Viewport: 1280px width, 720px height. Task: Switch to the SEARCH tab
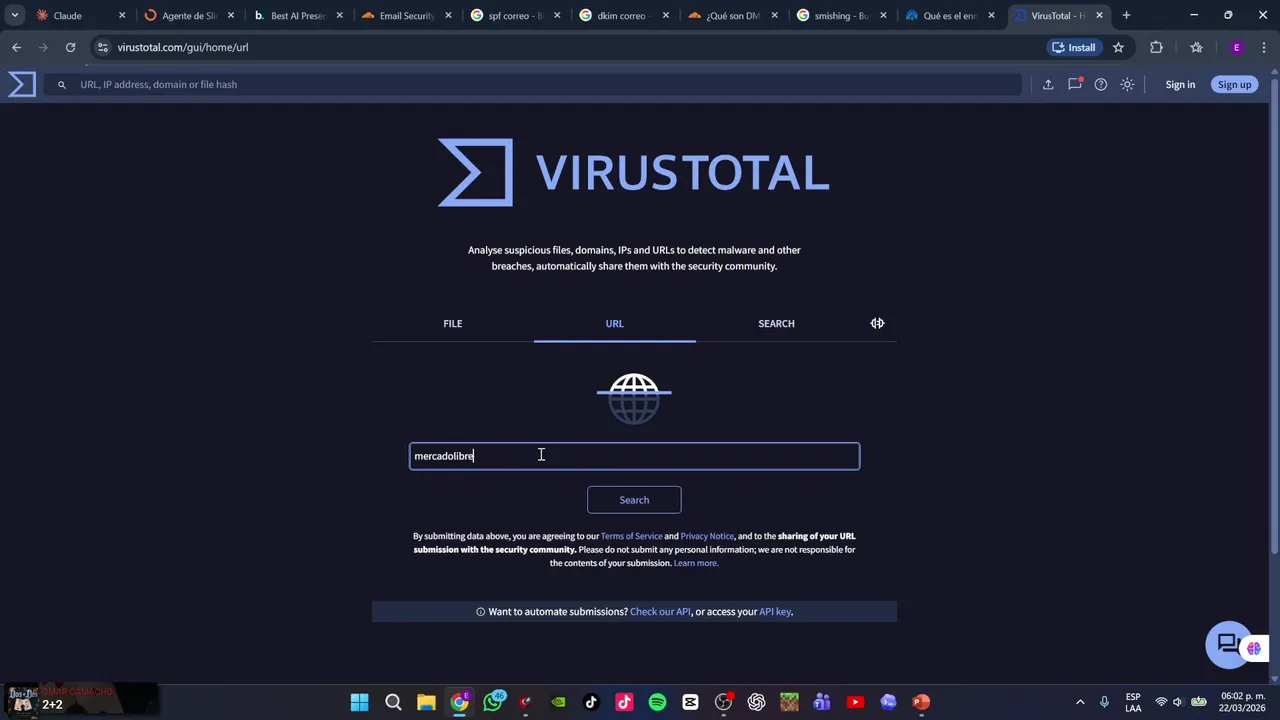[776, 323]
